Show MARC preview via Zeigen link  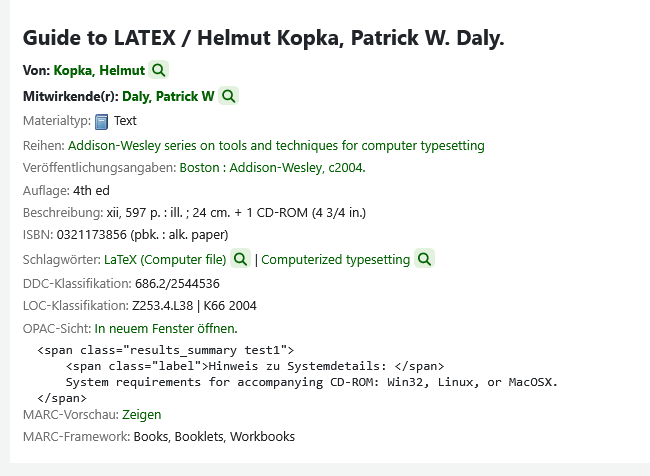click(141, 414)
